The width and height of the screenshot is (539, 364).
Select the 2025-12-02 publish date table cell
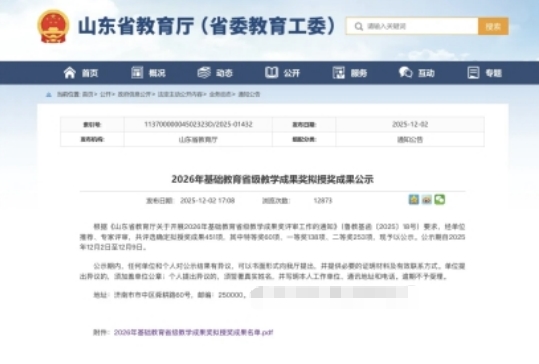click(410, 124)
